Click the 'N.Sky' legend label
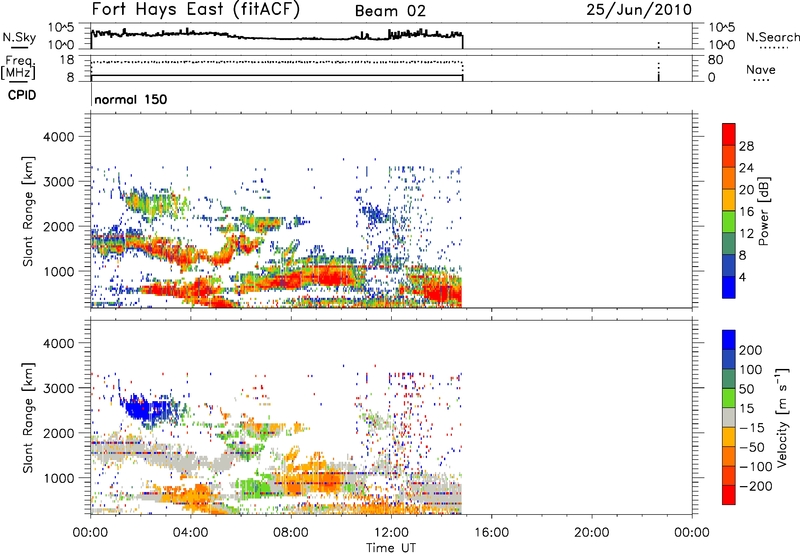The image size is (800, 554). pos(19,37)
